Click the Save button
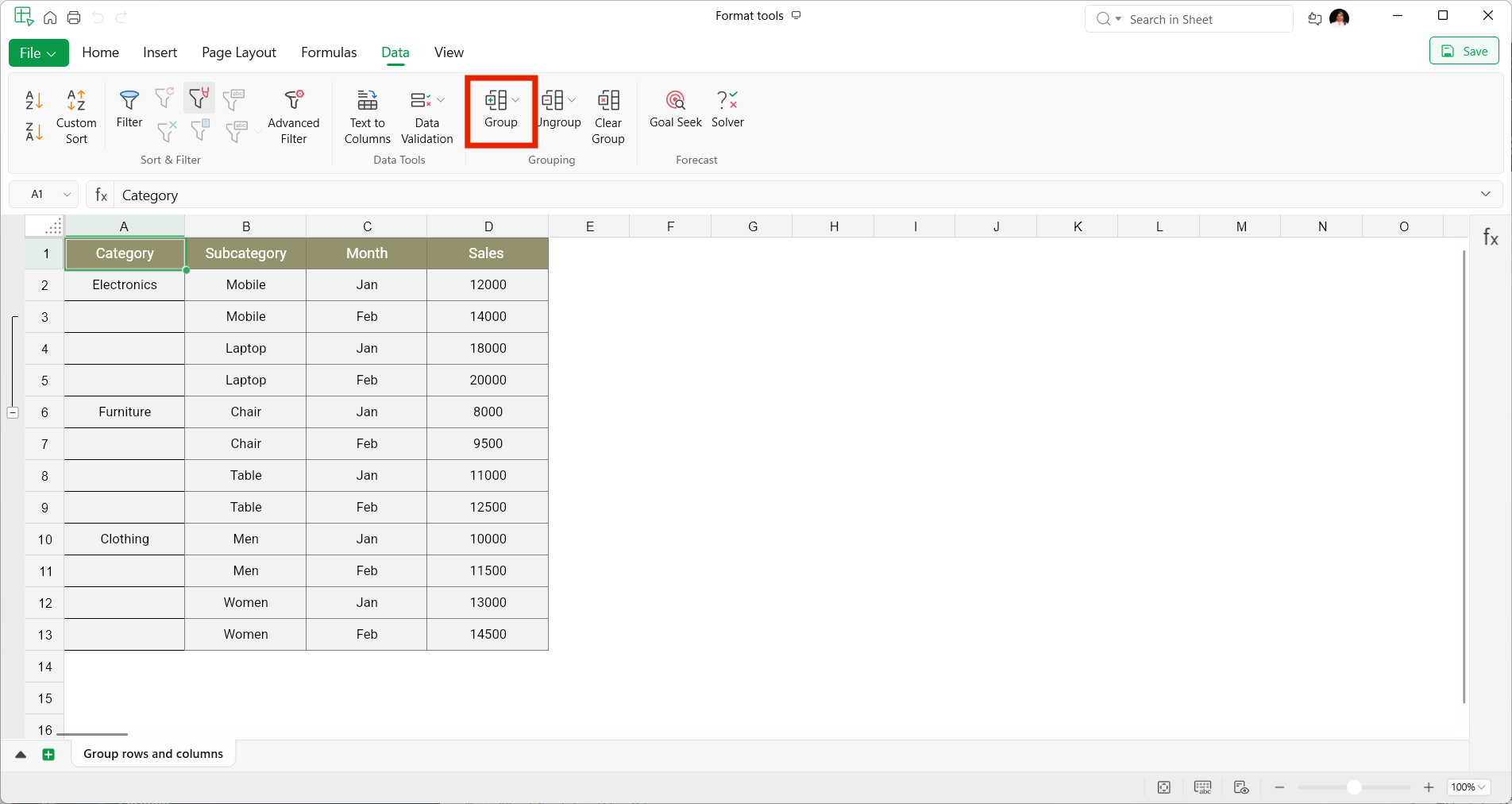The width and height of the screenshot is (1512, 804). [1464, 52]
